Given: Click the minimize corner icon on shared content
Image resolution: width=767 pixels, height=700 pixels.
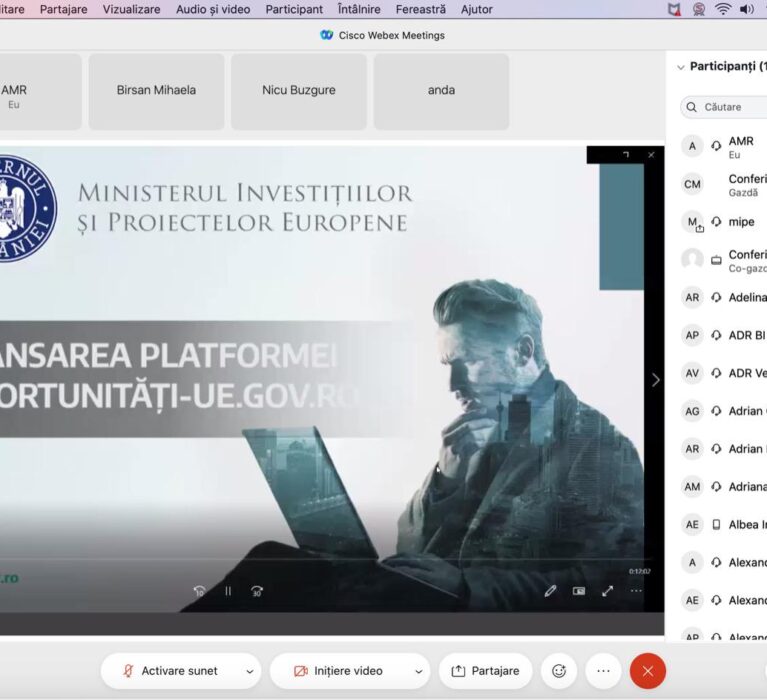Looking at the screenshot, I should click(x=626, y=155).
